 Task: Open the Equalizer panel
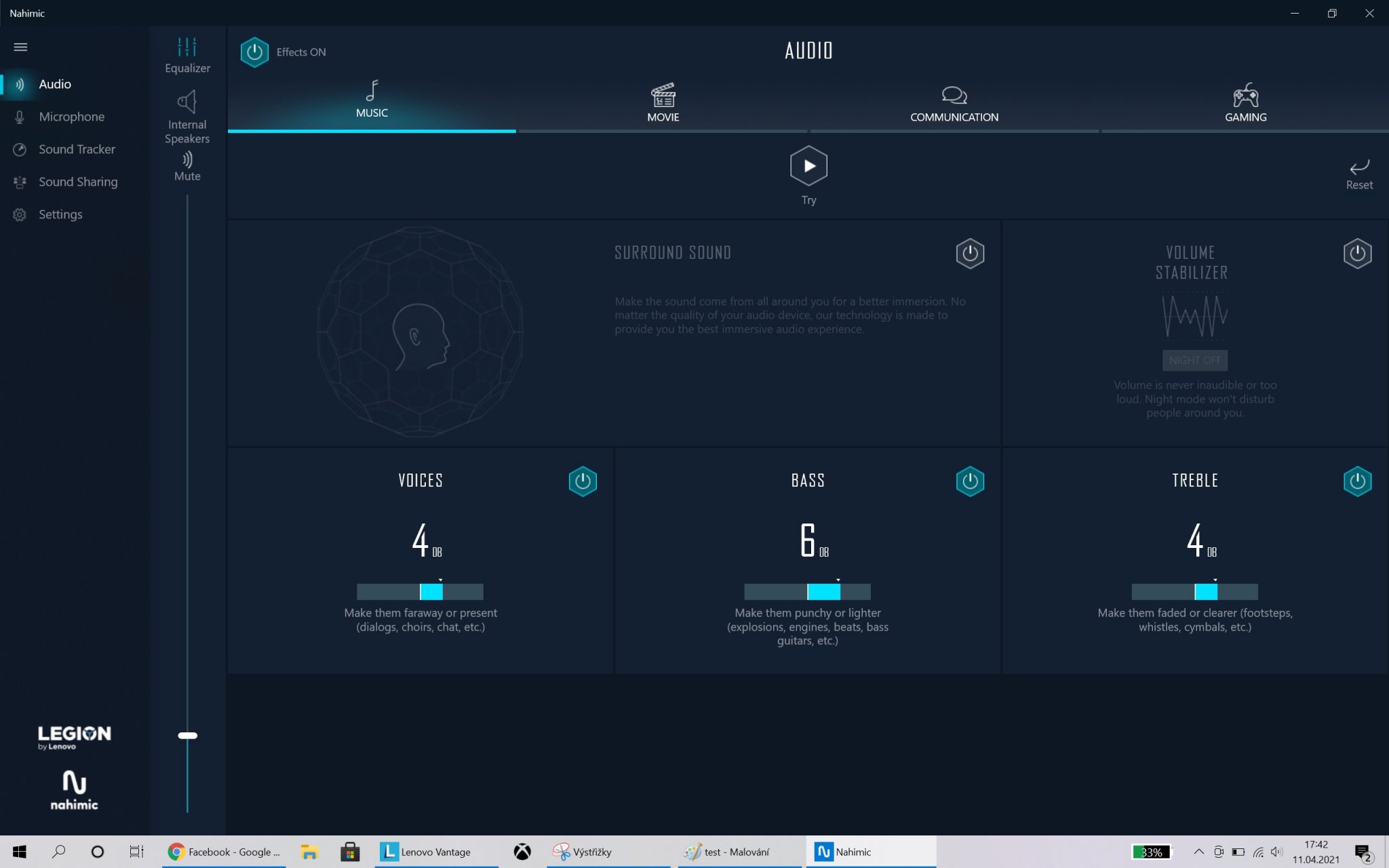(x=187, y=55)
